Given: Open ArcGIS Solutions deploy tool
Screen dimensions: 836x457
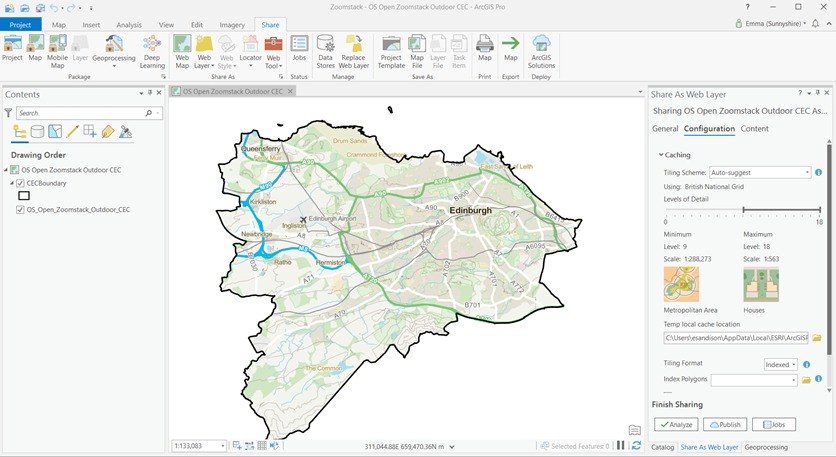Looking at the screenshot, I should tap(541, 51).
